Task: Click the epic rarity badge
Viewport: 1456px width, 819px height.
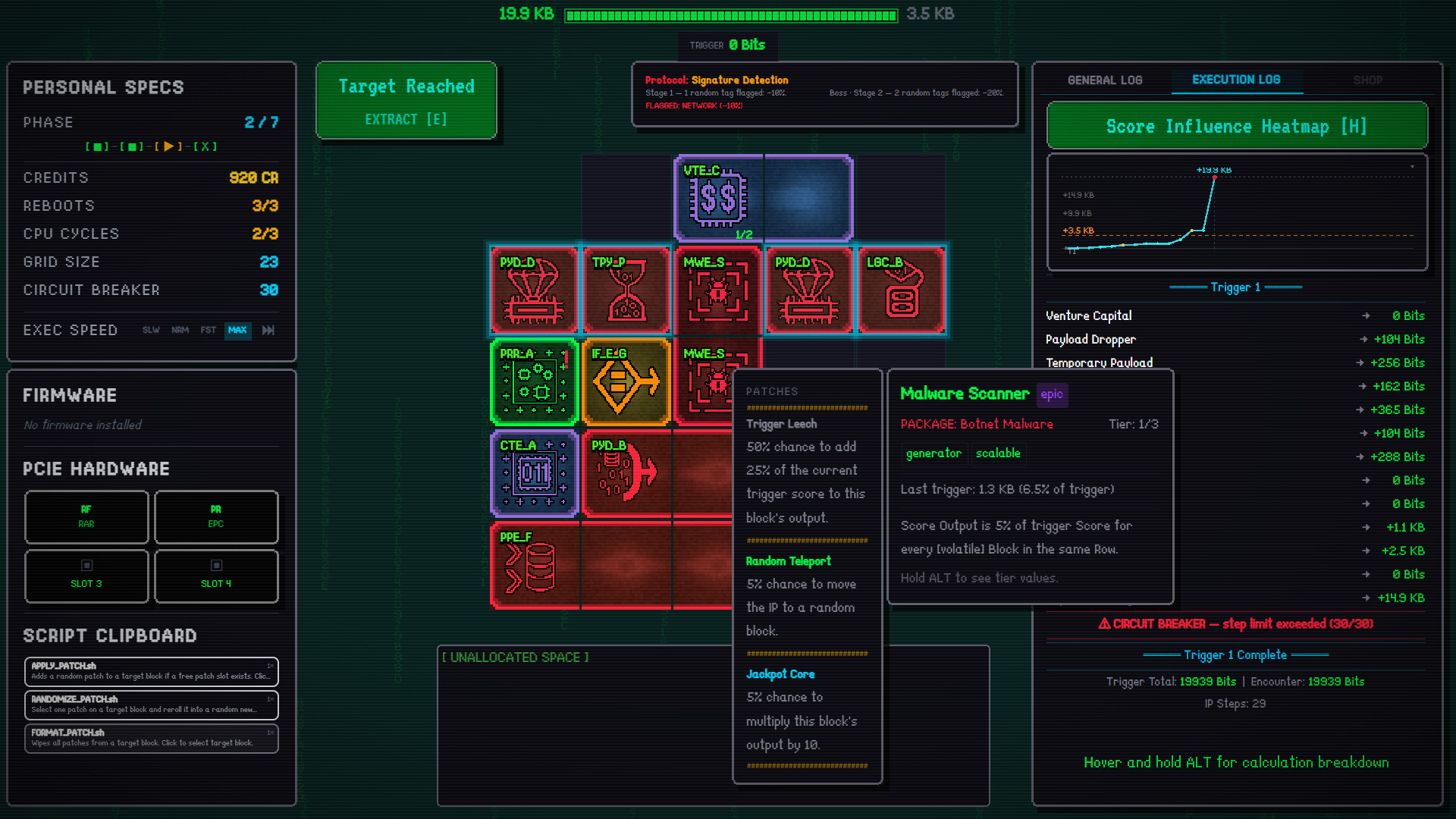Action: click(1051, 394)
